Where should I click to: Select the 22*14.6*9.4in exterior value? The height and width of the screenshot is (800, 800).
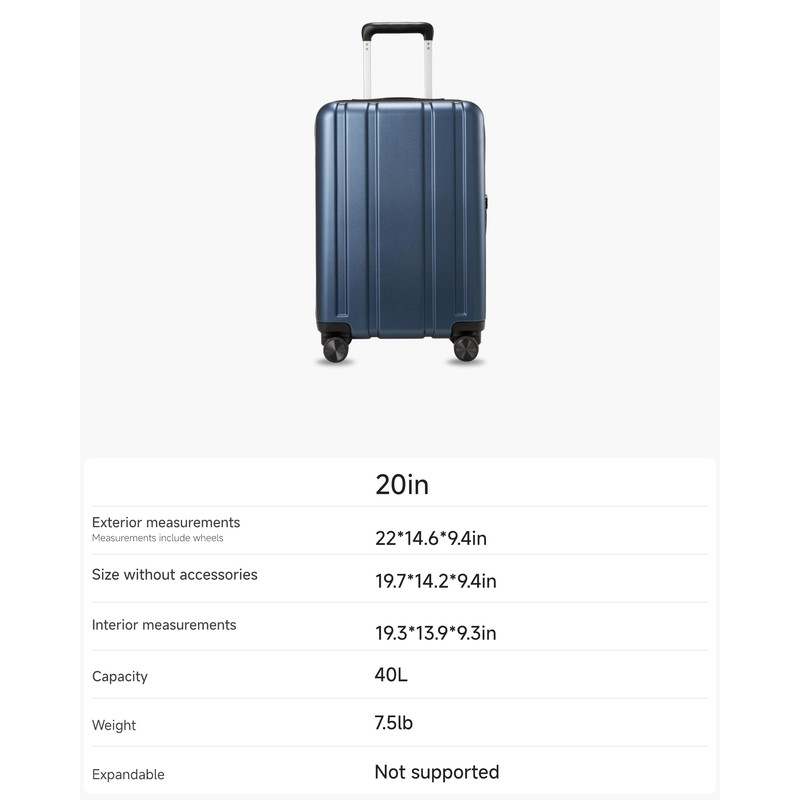(431, 539)
